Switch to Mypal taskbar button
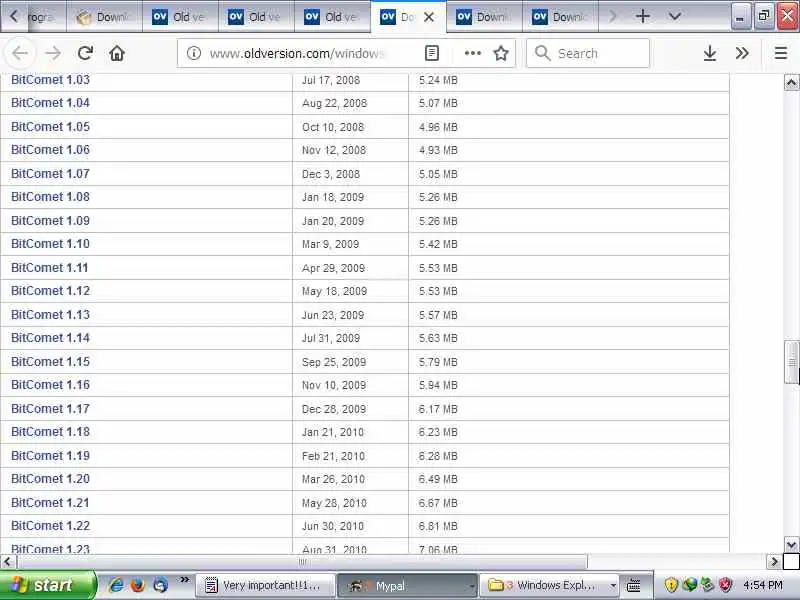Image resolution: width=800 pixels, height=600 pixels. 407,585
